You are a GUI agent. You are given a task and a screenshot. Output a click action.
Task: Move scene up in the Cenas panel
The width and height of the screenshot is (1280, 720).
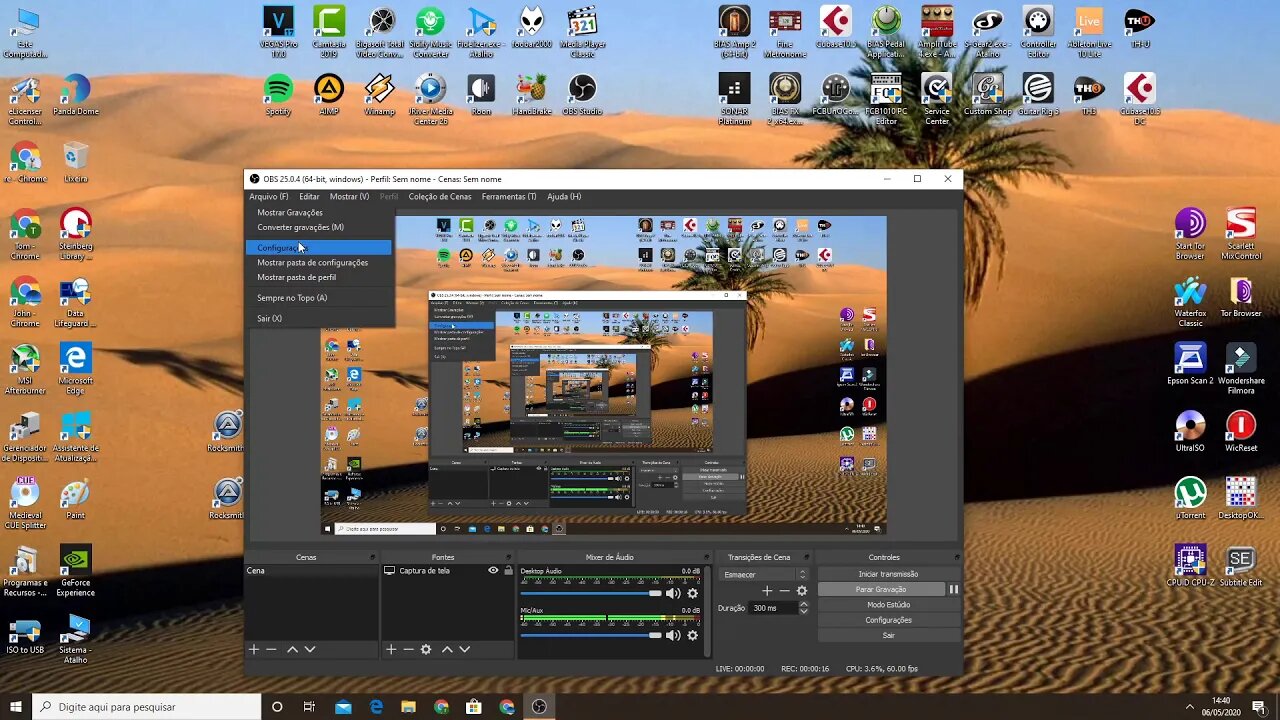point(292,649)
